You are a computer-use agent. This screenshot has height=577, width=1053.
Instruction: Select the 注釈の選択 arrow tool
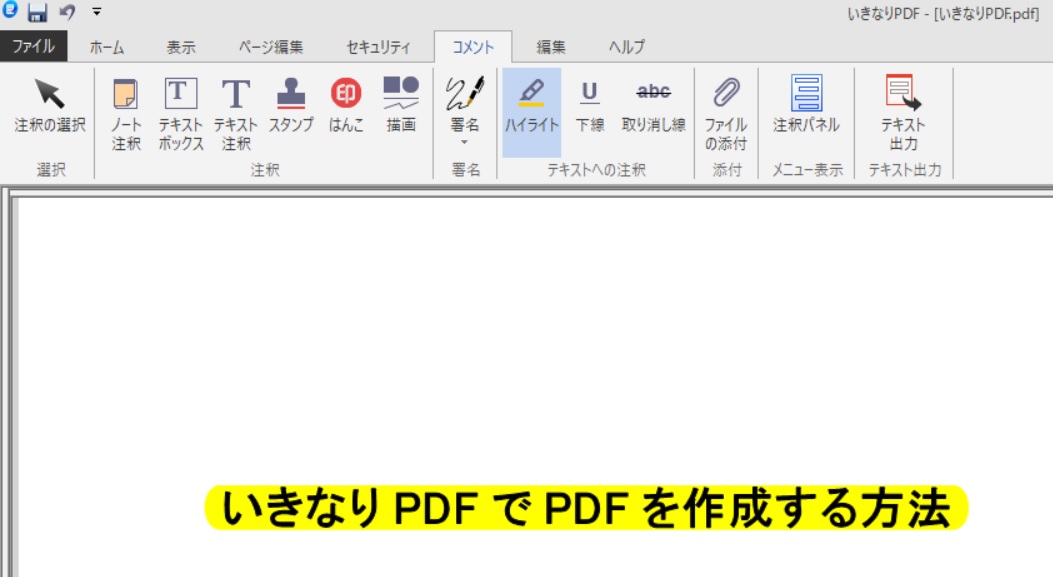coord(50,105)
